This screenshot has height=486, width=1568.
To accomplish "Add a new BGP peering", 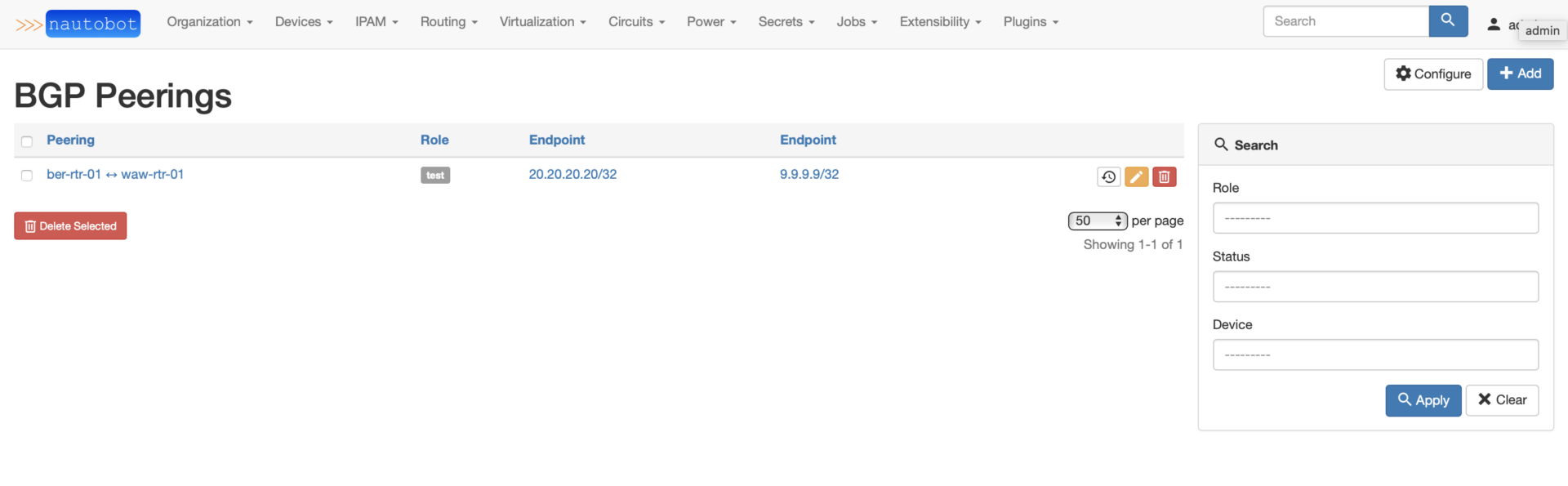I will click(x=1520, y=74).
